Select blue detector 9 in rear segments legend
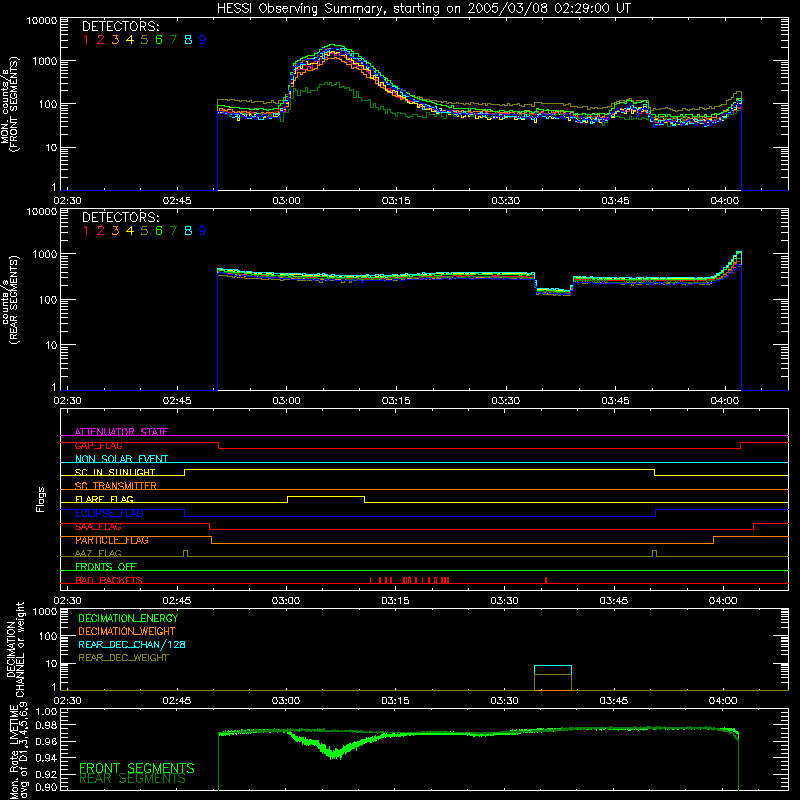Screen dimensions: 800x800 [x=203, y=231]
